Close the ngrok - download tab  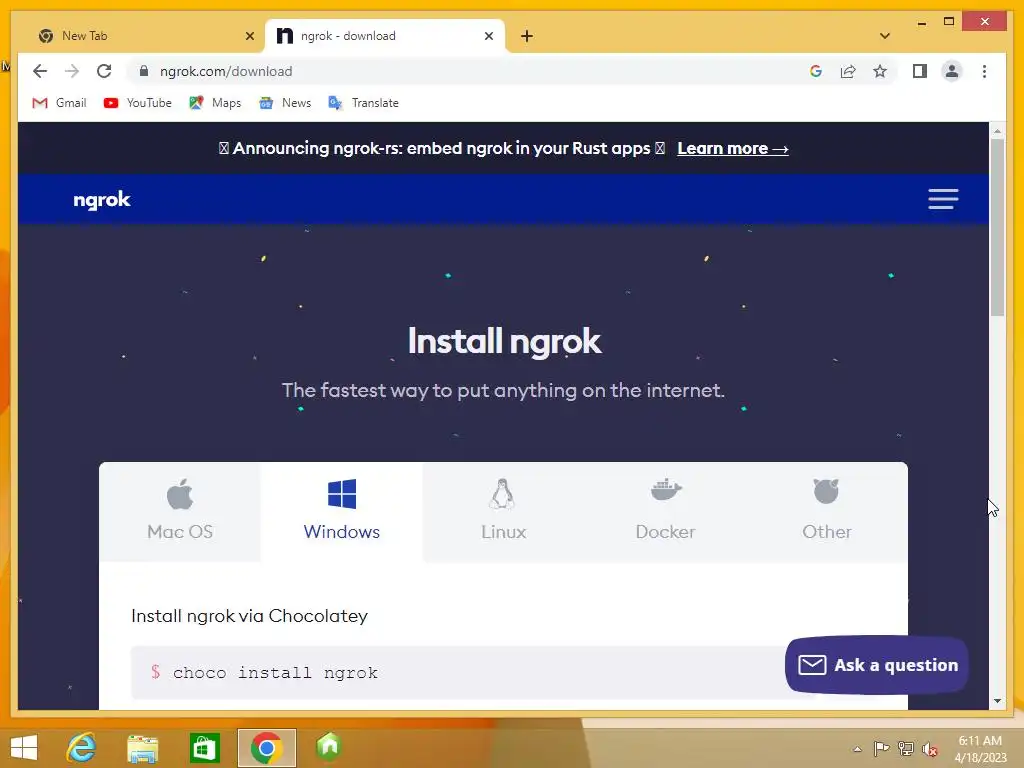pos(488,36)
